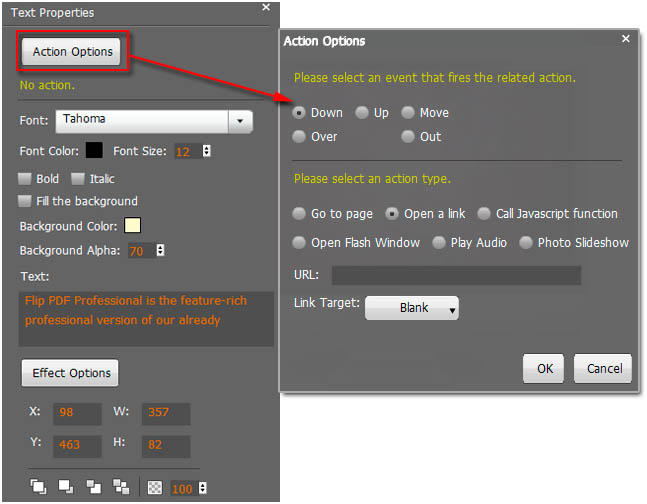647x504 pixels.
Task: Click the bring to front layer icon
Action: point(38,487)
